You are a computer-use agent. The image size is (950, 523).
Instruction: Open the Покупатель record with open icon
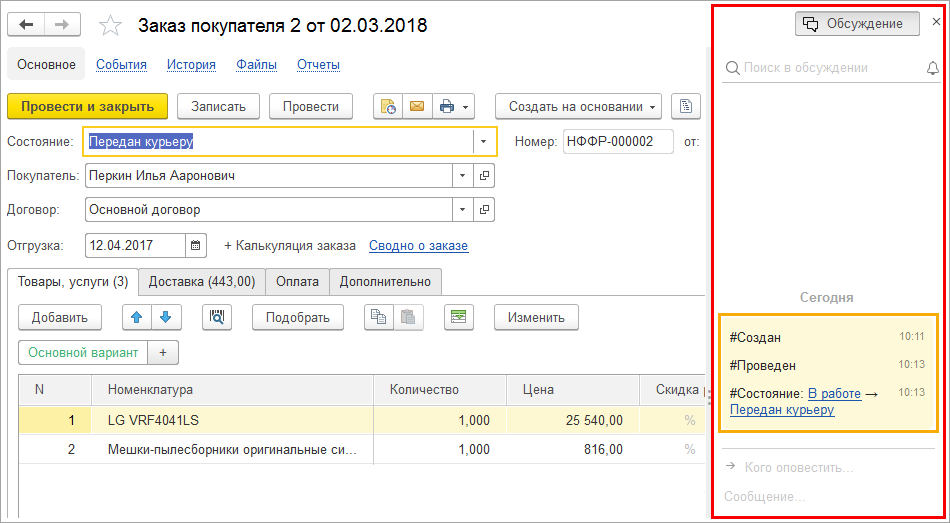coord(485,176)
